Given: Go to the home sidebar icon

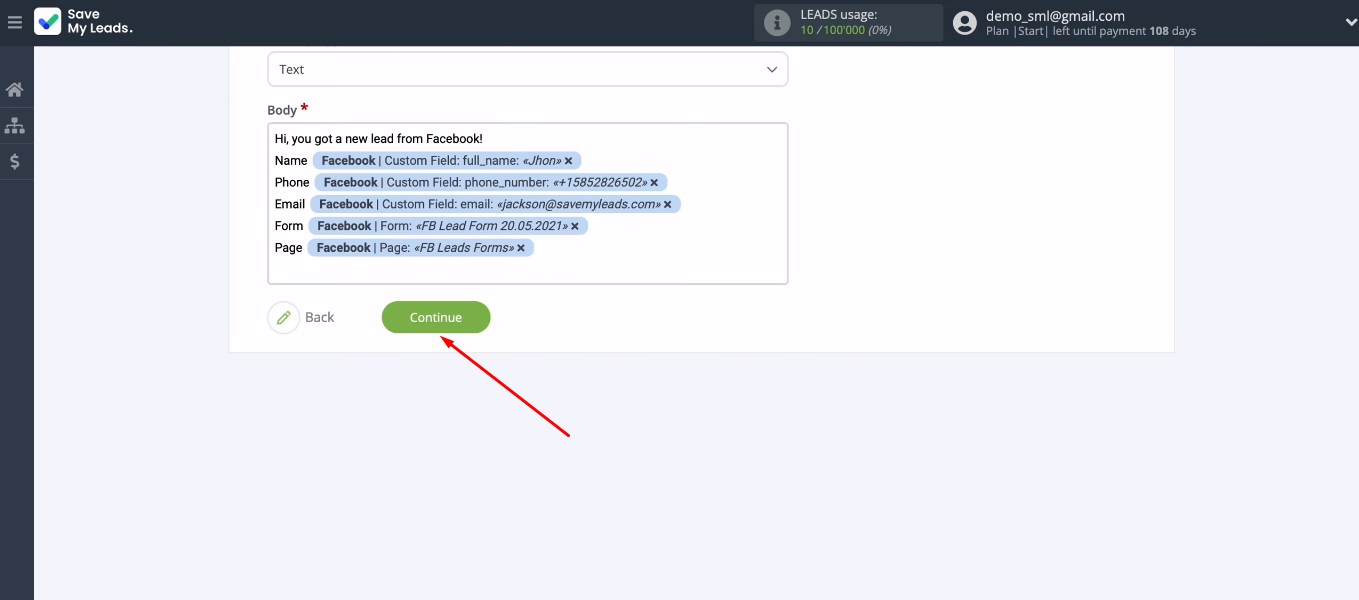Looking at the screenshot, I should [15, 90].
